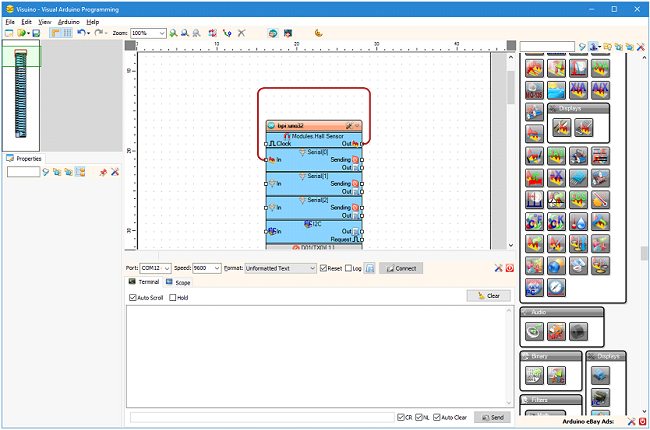
Task: Toggle the Hold checkbox
Action: [173, 297]
